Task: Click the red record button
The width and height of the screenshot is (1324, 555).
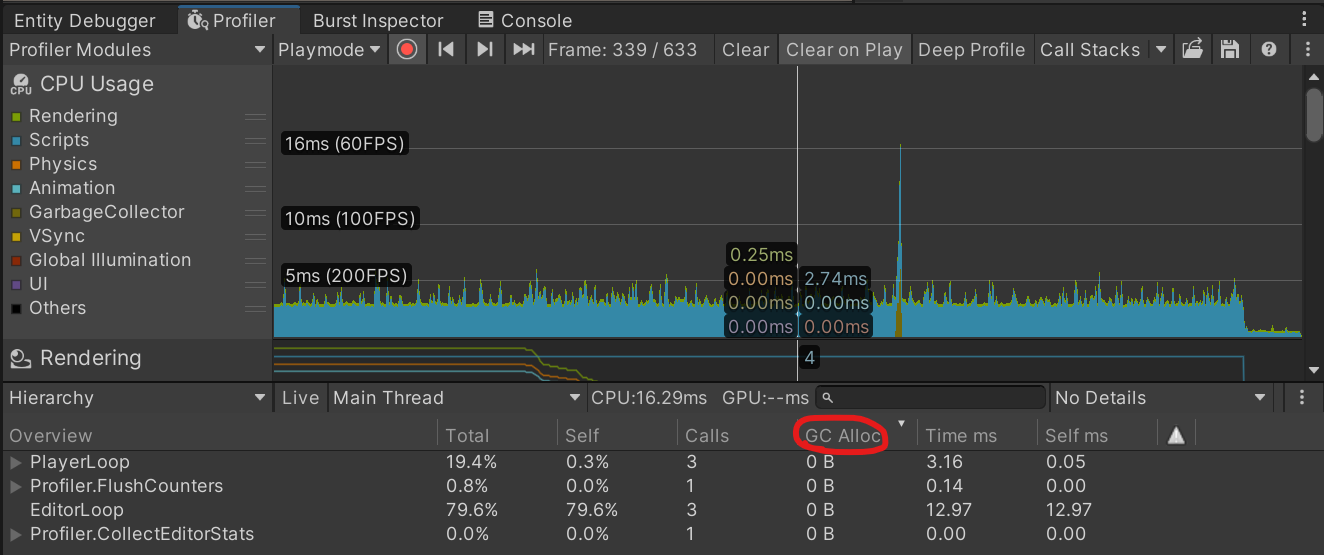Action: pyautogui.click(x=406, y=50)
